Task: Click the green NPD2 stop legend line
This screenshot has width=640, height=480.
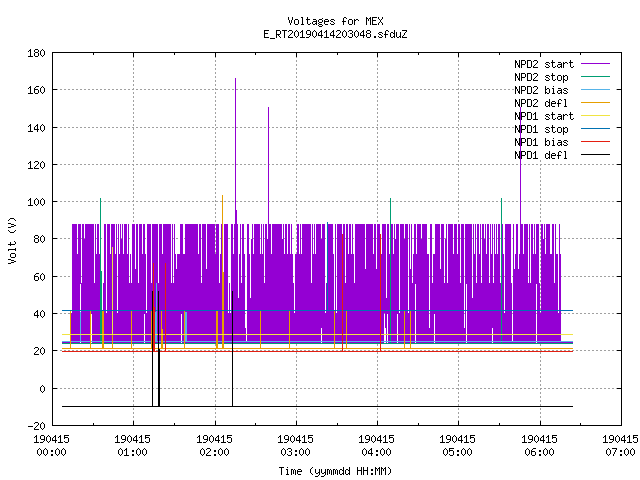Action: (595, 77)
